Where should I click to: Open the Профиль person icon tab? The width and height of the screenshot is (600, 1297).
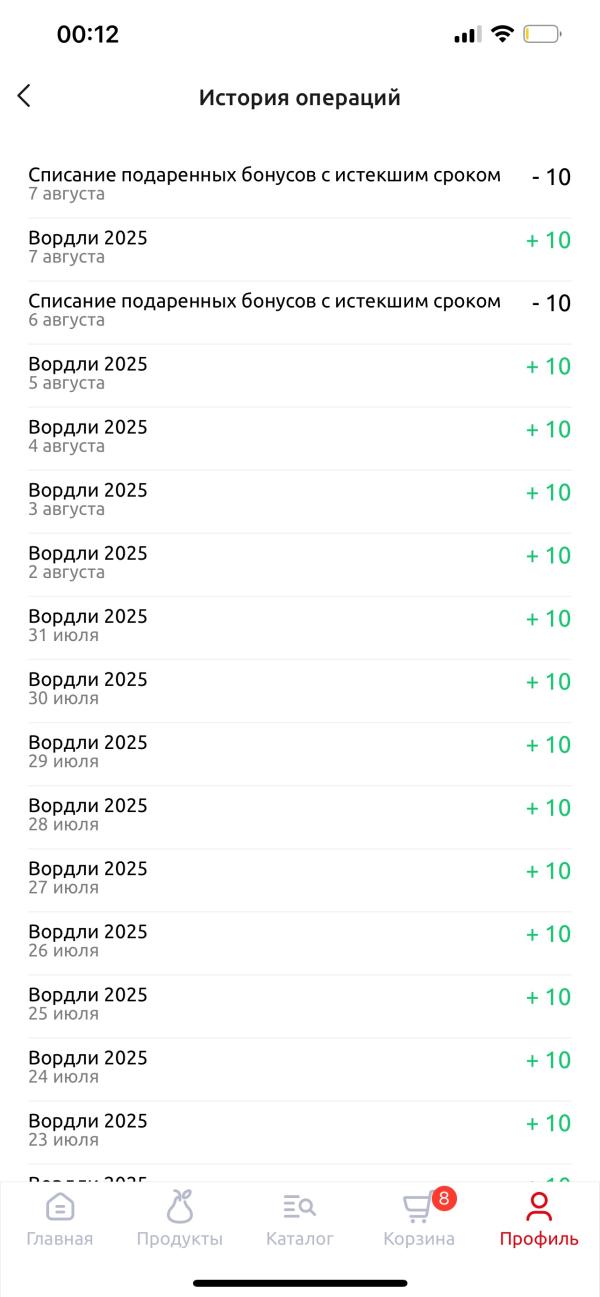coord(539,1219)
